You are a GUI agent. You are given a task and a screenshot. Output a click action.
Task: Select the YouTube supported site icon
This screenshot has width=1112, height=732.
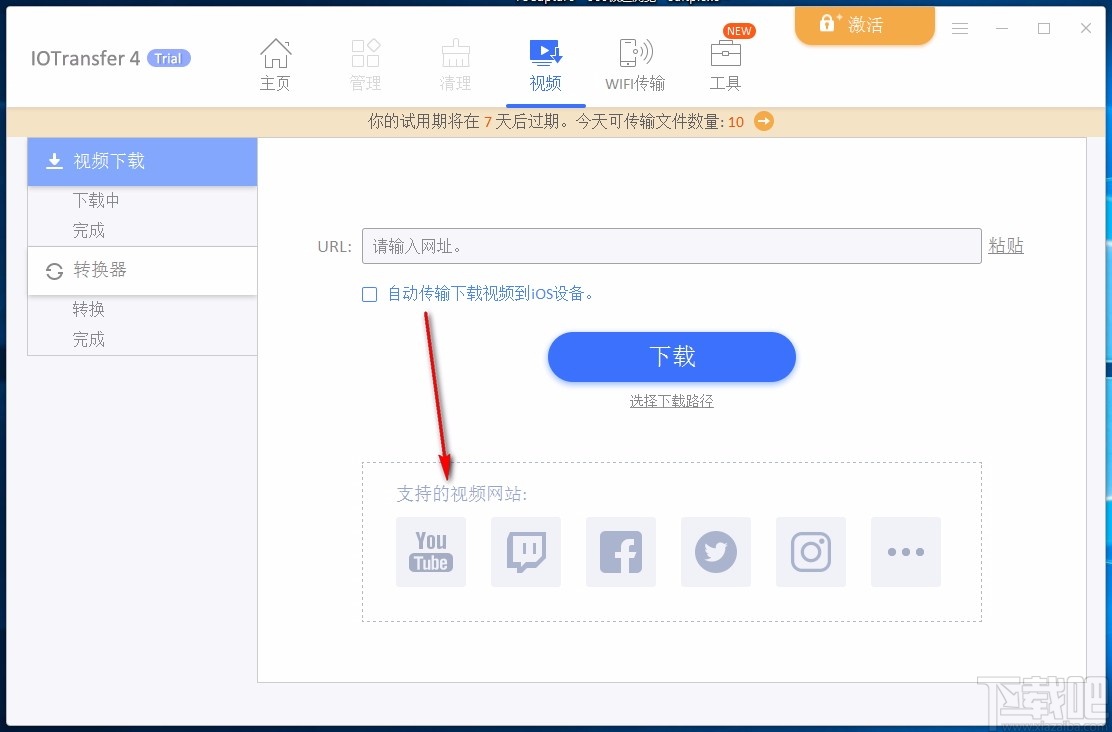tap(430, 551)
